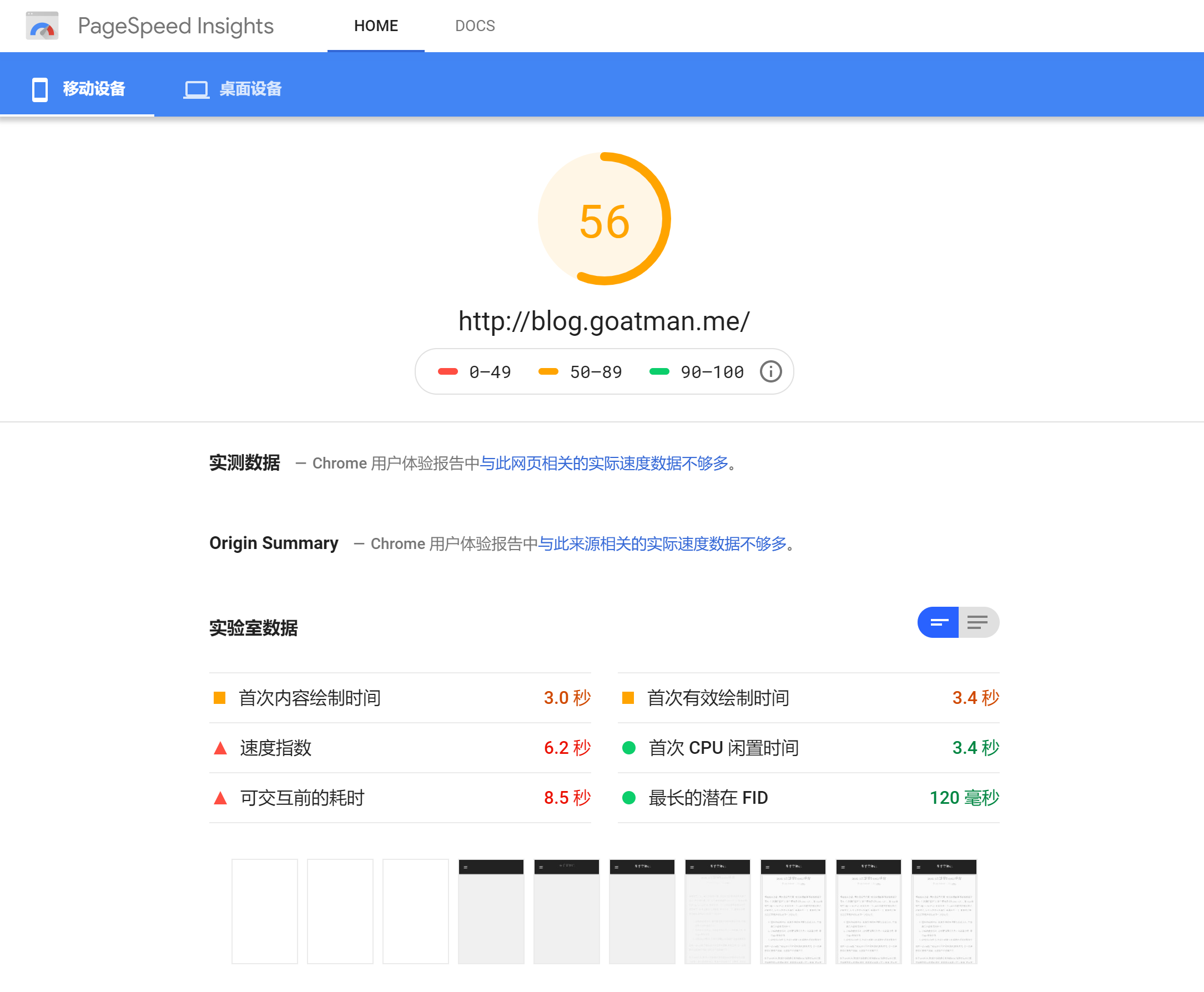Click the orange square icon beside 首次内容绘制时间
This screenshot has width=1204, height=992.
coord(220,698)
